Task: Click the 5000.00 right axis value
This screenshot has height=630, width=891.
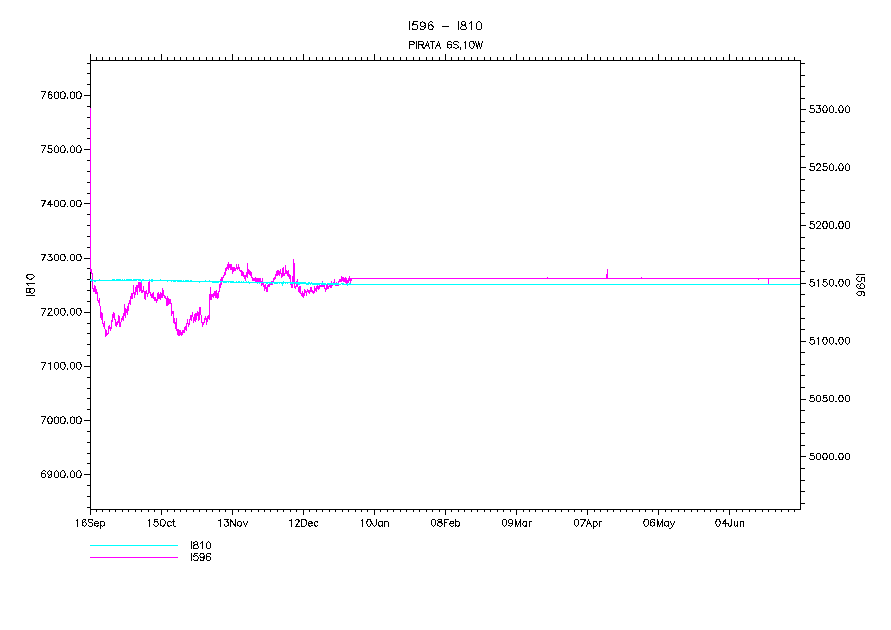Action: click(x=830, y=457)
